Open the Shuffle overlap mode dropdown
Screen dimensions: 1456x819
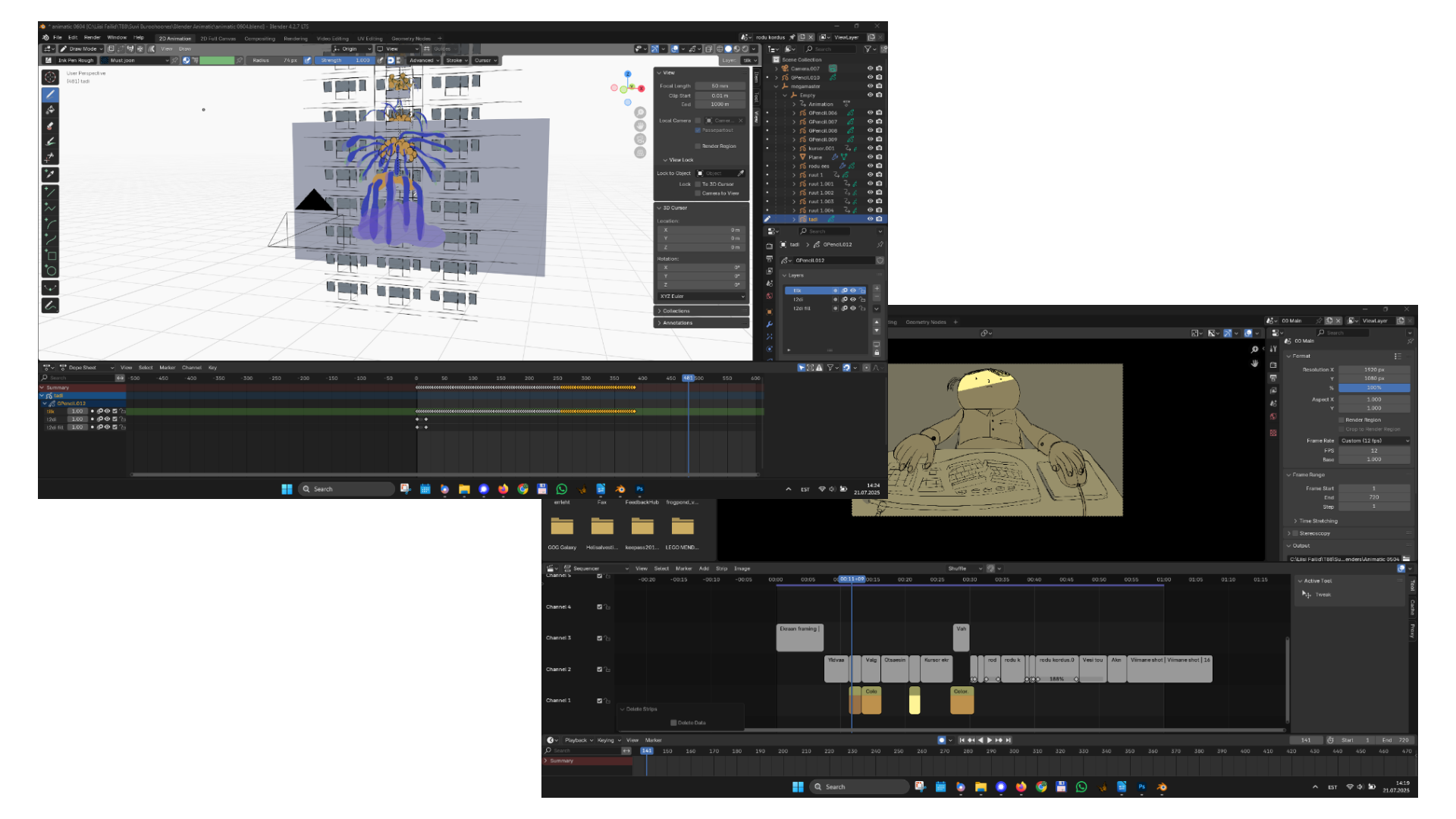click(x=965, y=569)
